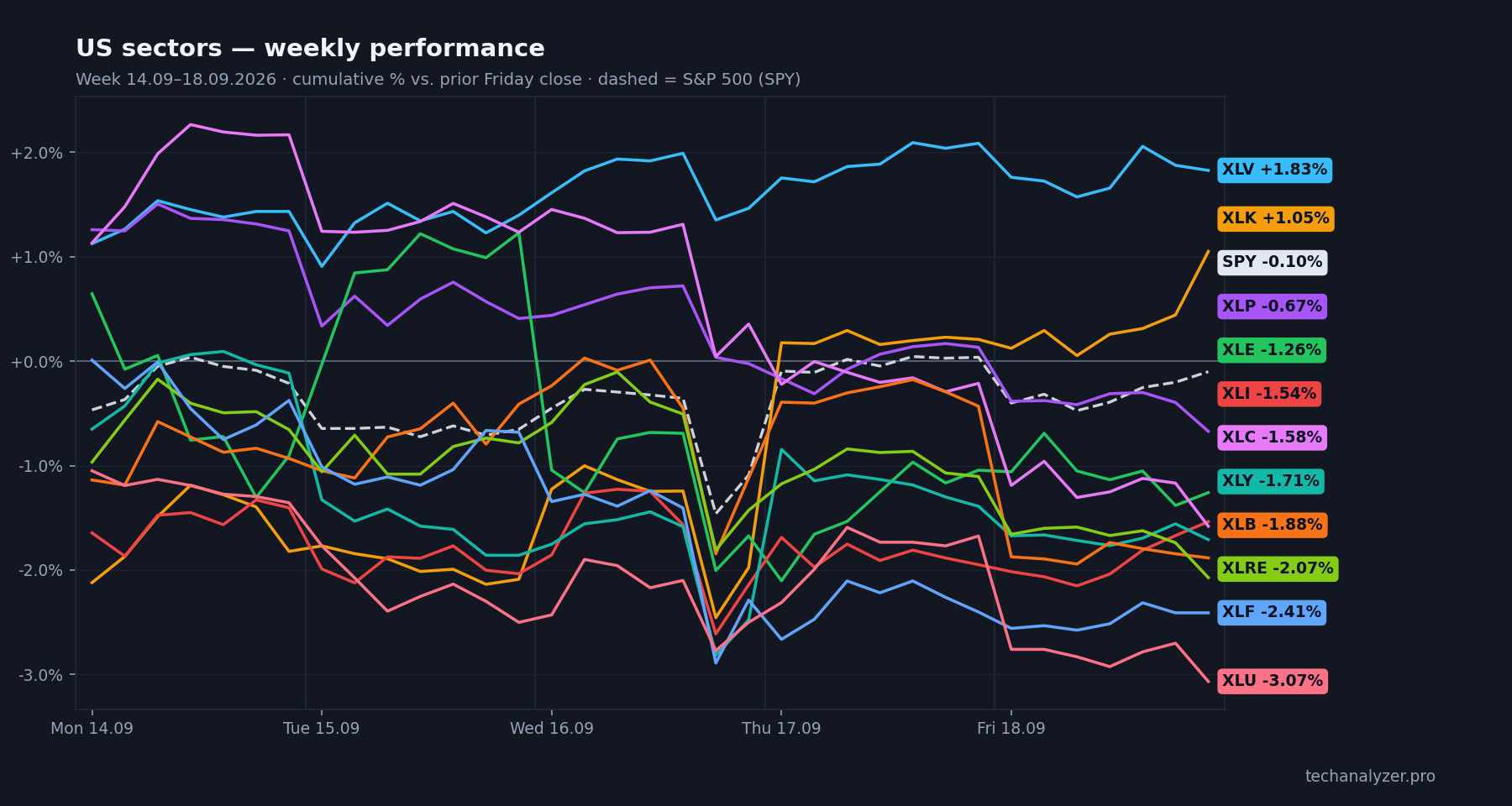Select the Fri 18.09 axis label

[x=1011, y=729]
